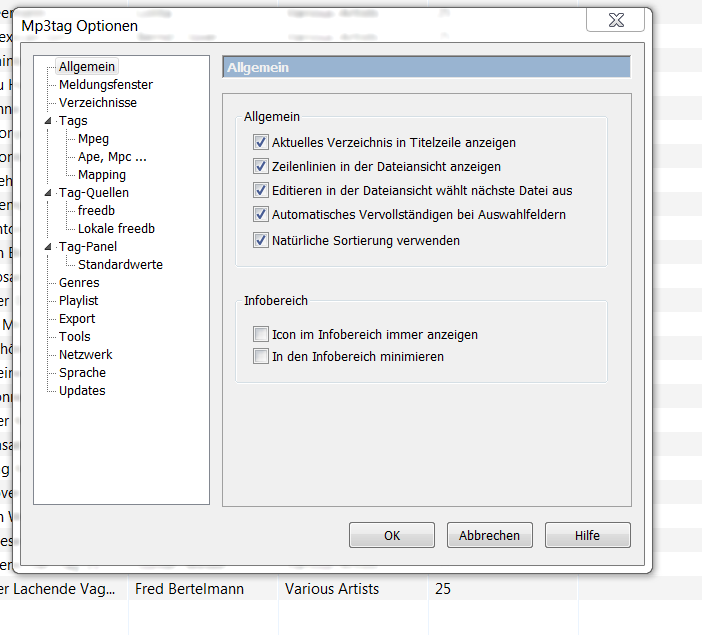This screenshot has width=702, height=635.
Task: Open the Export options page
Action: pos(77,318)
